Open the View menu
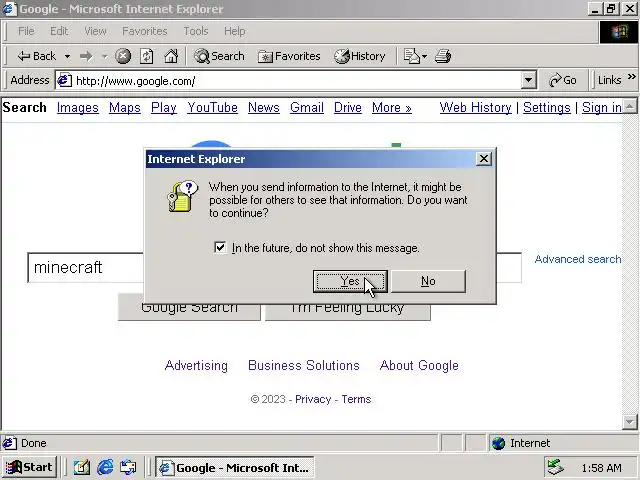 point(96,31)
